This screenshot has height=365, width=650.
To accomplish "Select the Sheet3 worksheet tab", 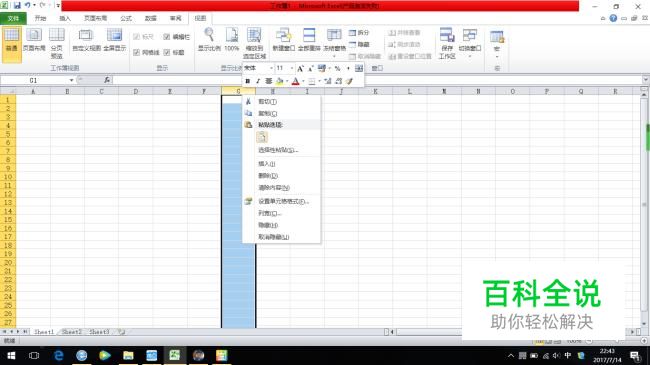I will pos(99,332).
